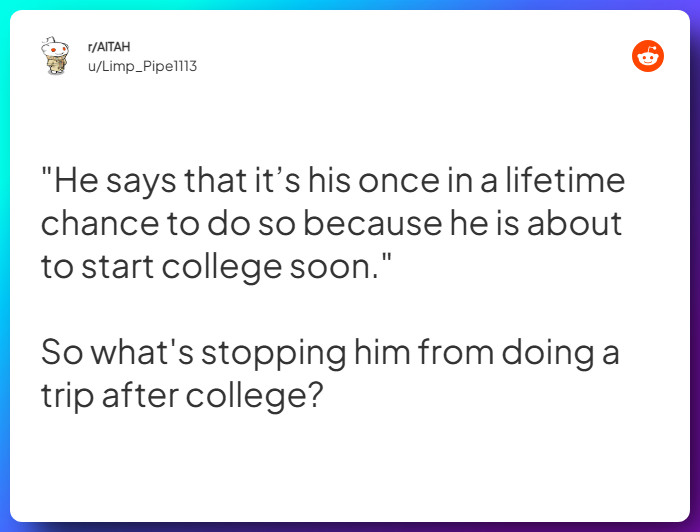This screenshot has width=700, height=532.
Task: Open the r/AITAH subreddit link
Action: [x=109, y=47]
